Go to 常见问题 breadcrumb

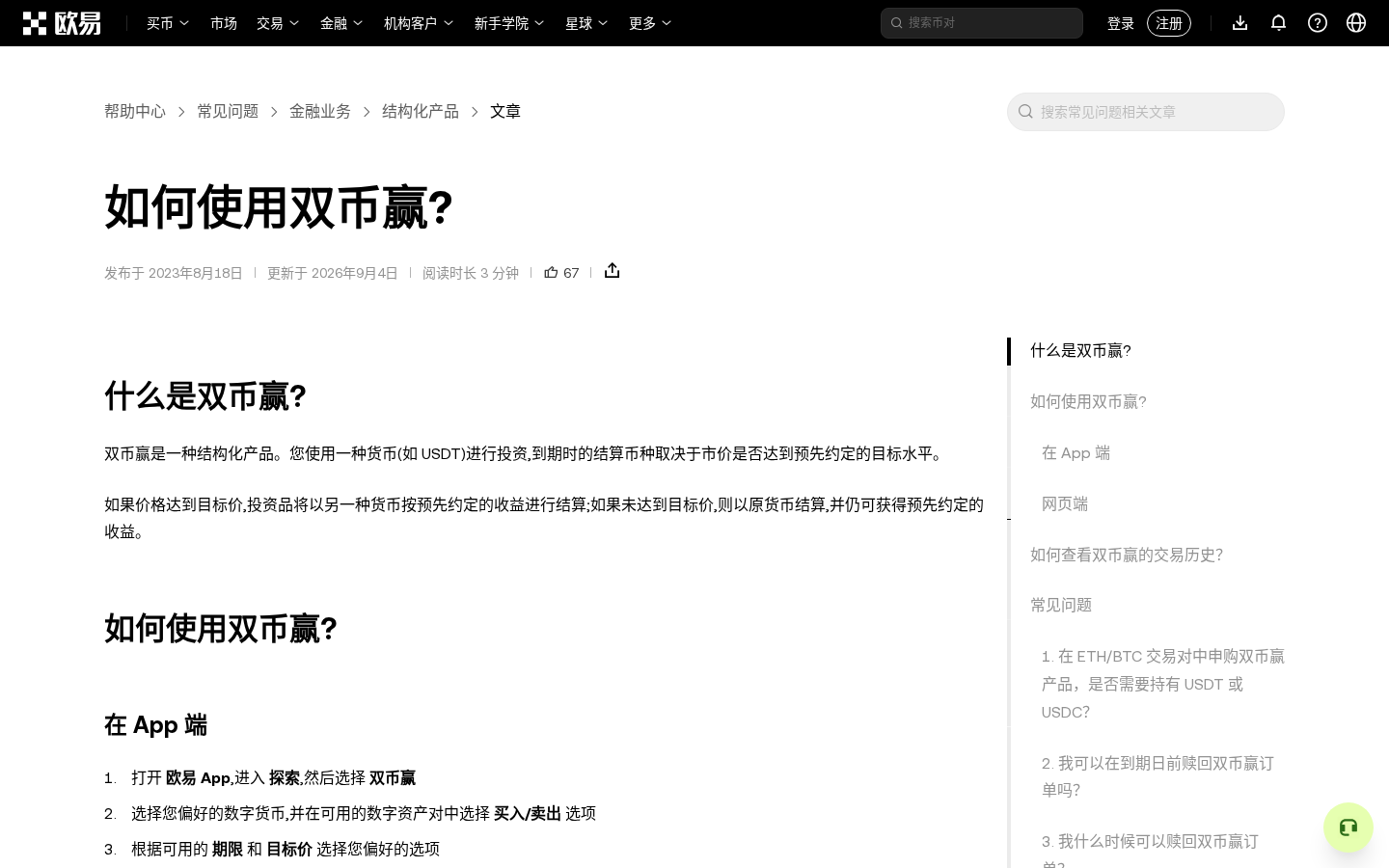point(228,112)
